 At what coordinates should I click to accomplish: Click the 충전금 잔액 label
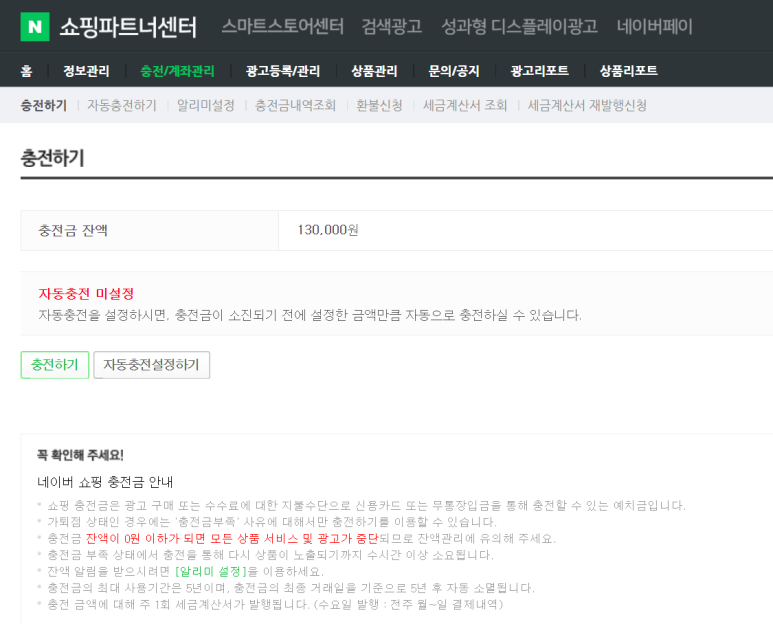pyautogui.click(x=73, y=230)
